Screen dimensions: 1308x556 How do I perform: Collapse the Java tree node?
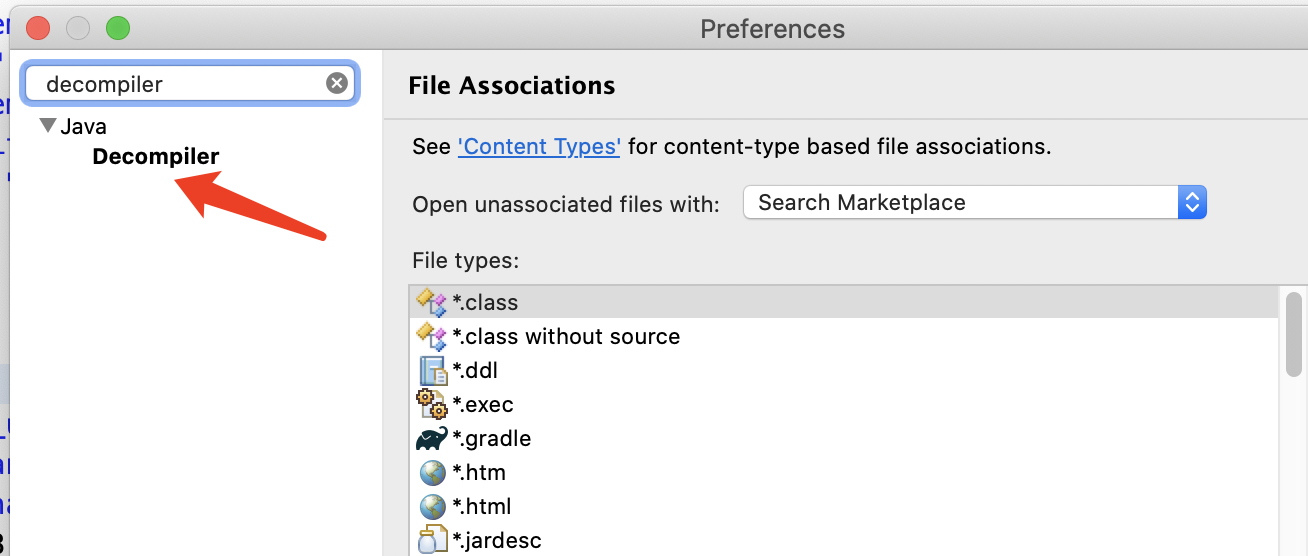point(47,126)
